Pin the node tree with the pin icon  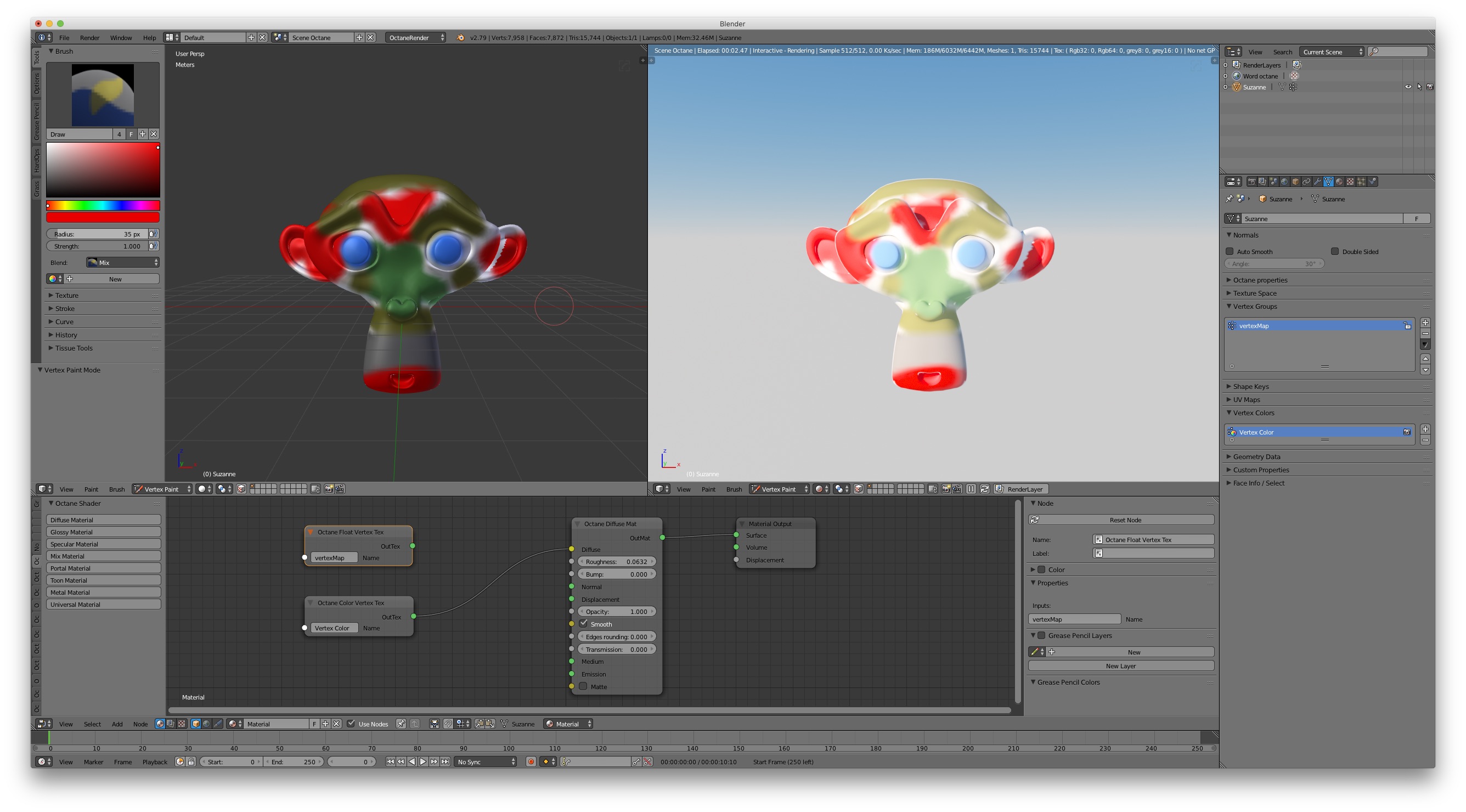[x=401, y=724]
